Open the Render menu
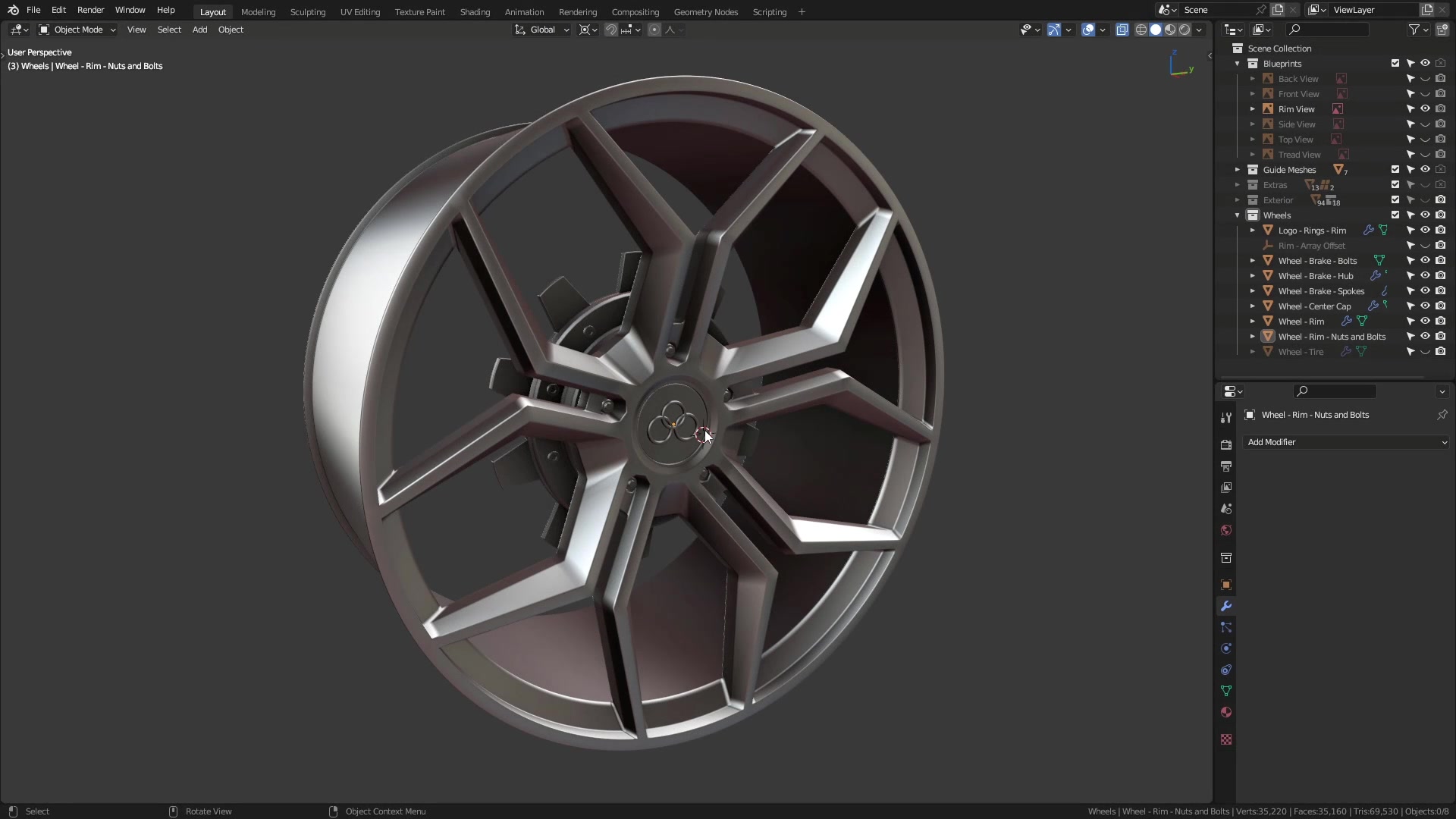 [90, 10]
